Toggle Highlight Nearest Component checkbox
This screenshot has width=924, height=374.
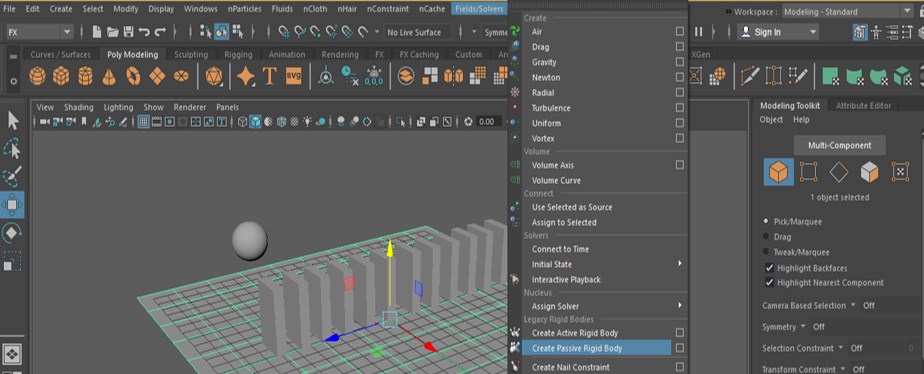click(x=769, y=282)
